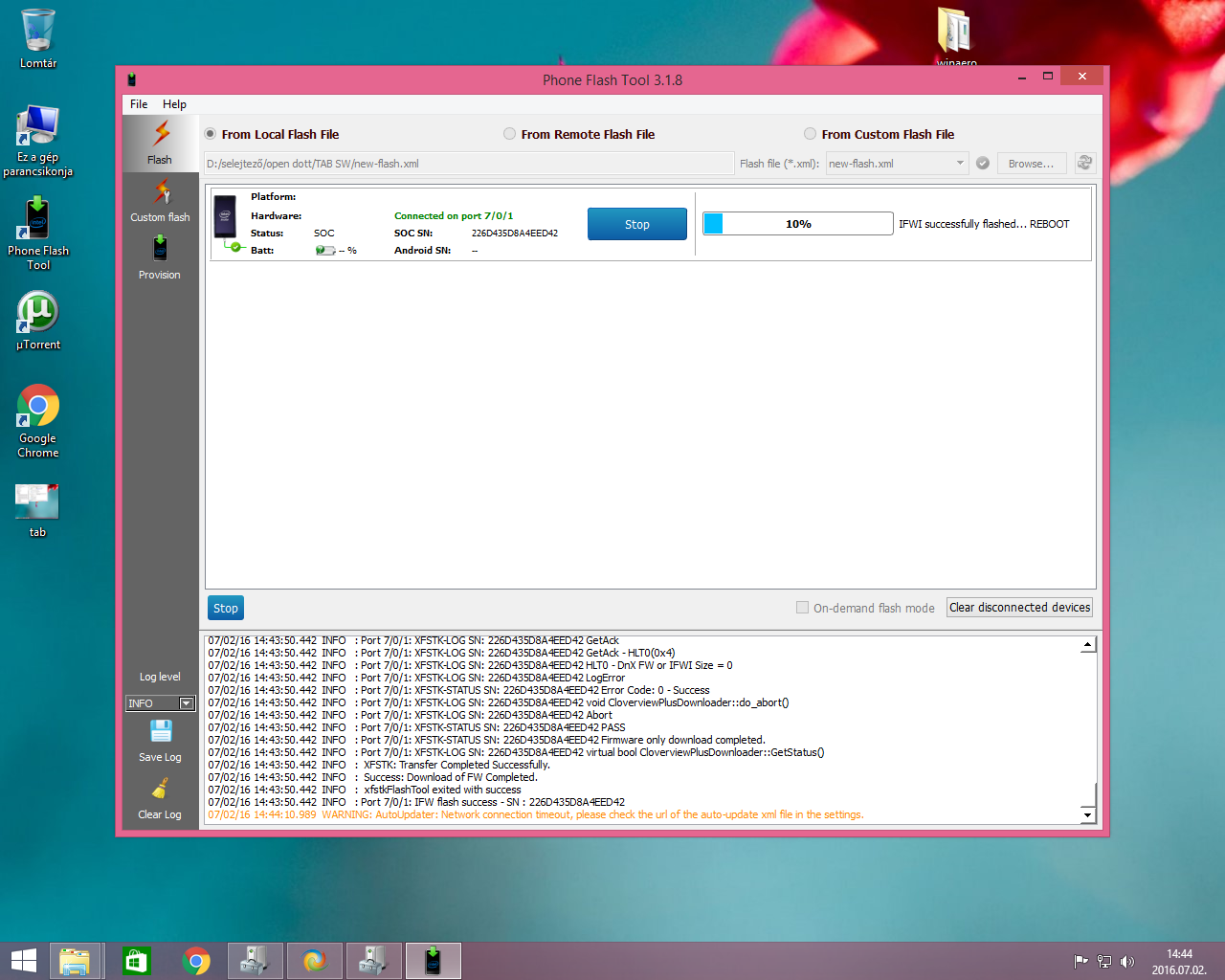Screen dimensions: 1225x980
Task: Open File Explorer from taskbar
Action: 75,961
